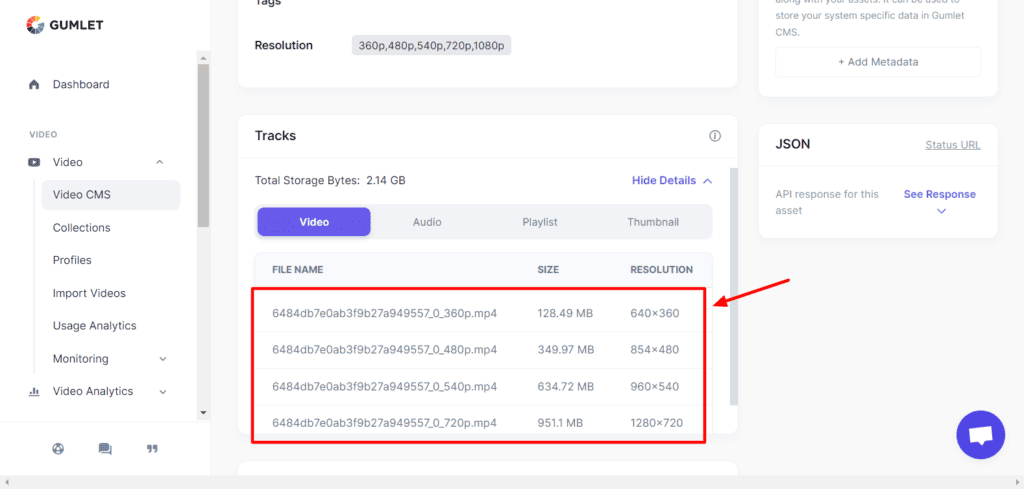Click the Video play icon in sidebar

tap(34, 162)
